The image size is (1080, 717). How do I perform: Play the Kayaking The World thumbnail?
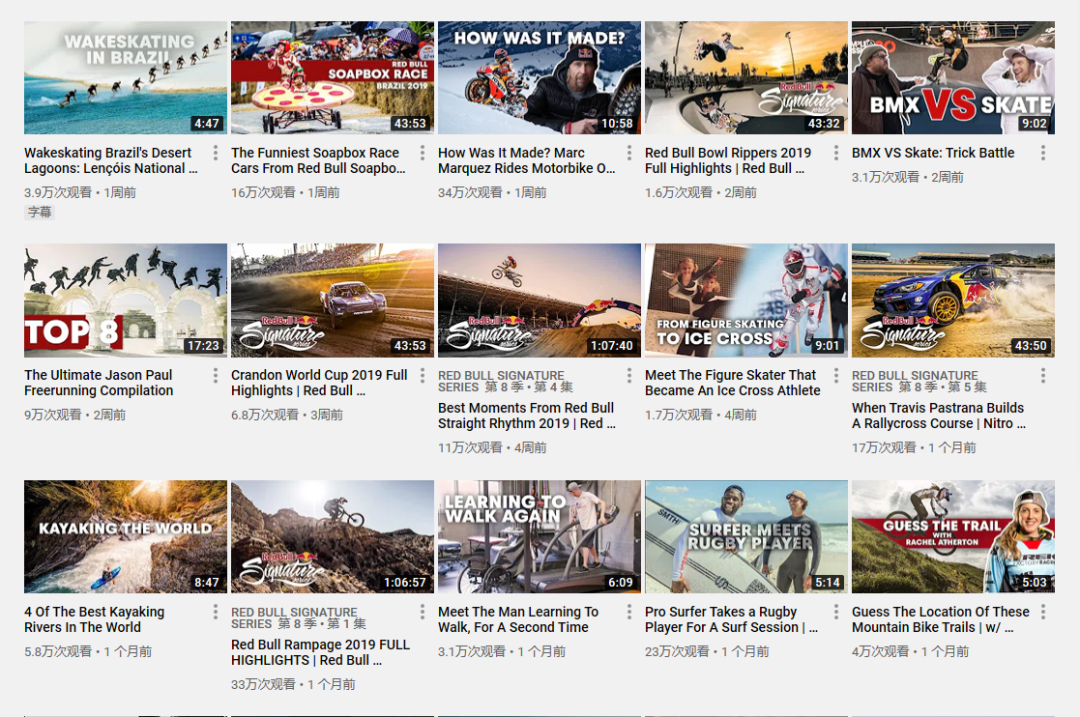tap(125, 537)
